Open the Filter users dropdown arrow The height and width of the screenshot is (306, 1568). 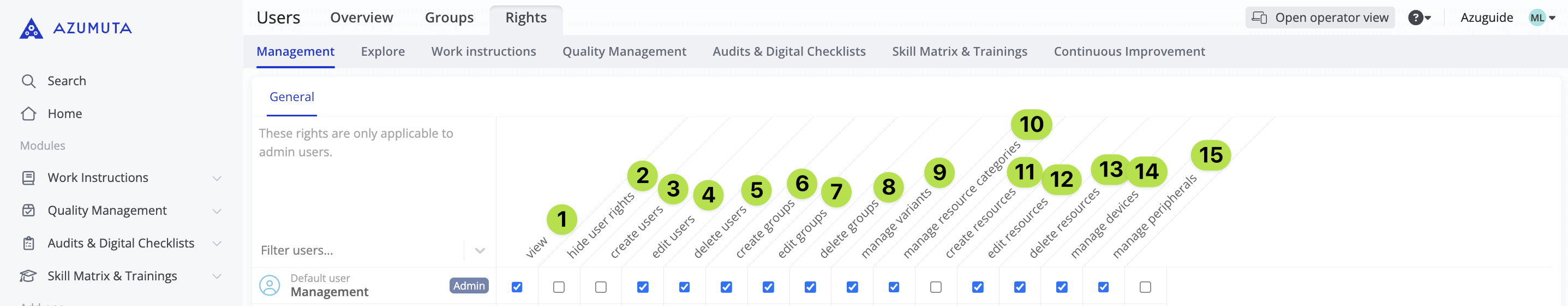pyautogui.click(x=480, y=250)
